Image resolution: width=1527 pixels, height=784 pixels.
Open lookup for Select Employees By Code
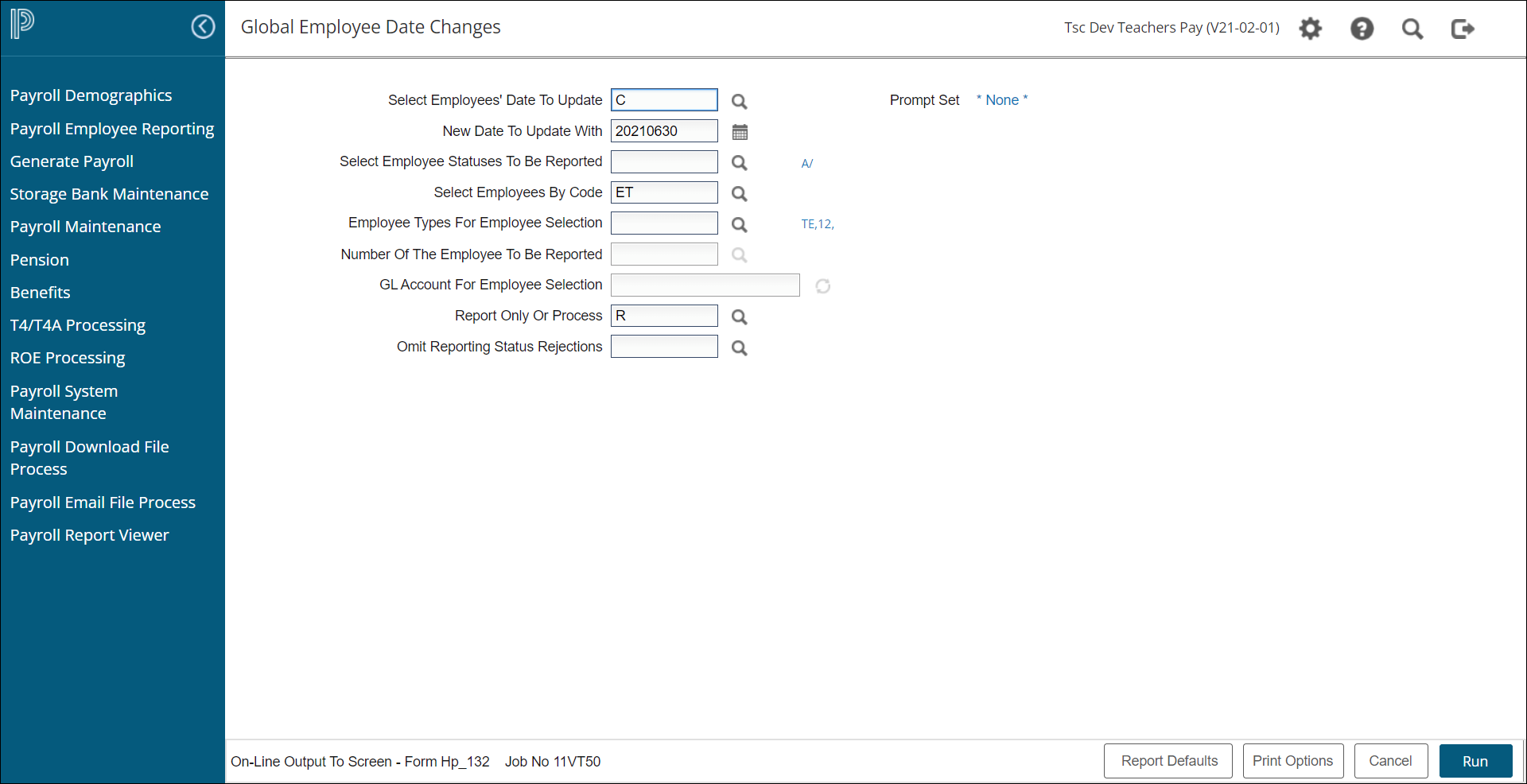pos(739,194)
